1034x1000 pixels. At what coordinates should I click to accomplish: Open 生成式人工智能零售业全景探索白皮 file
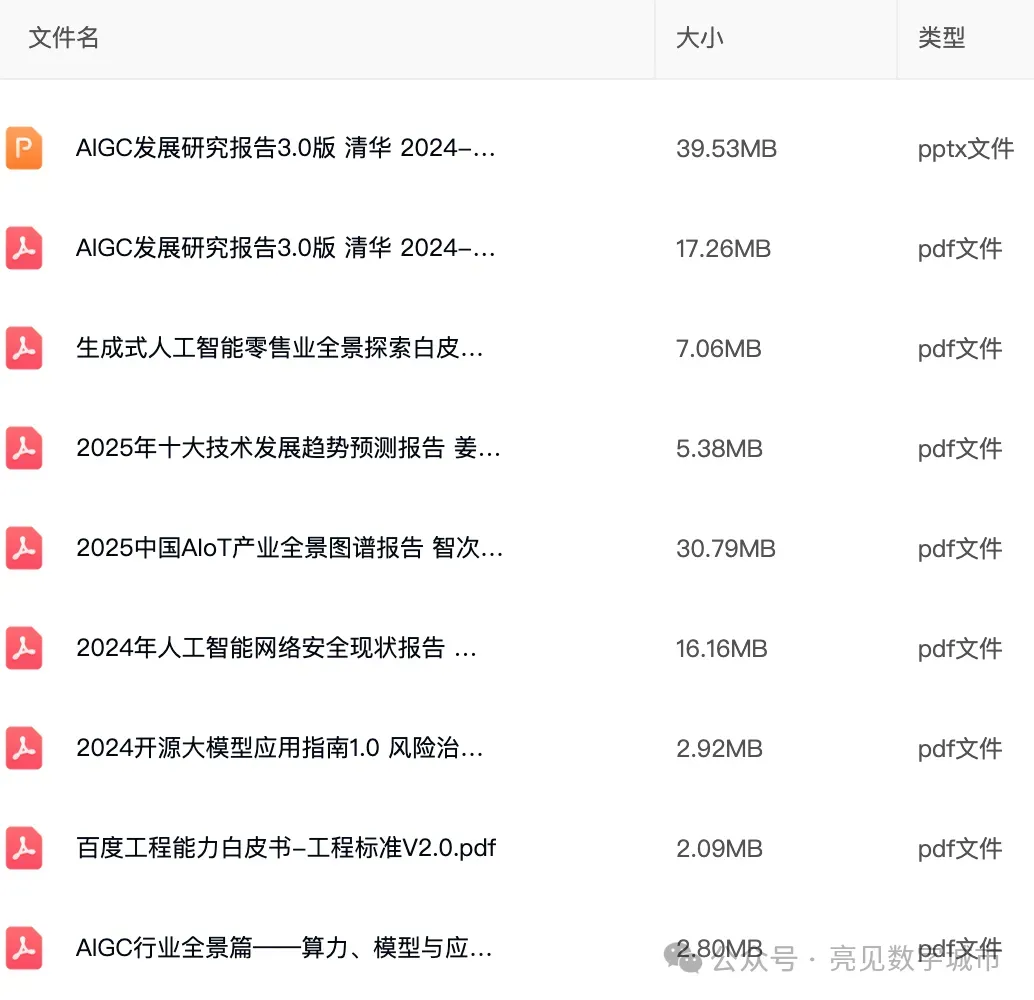280,348
